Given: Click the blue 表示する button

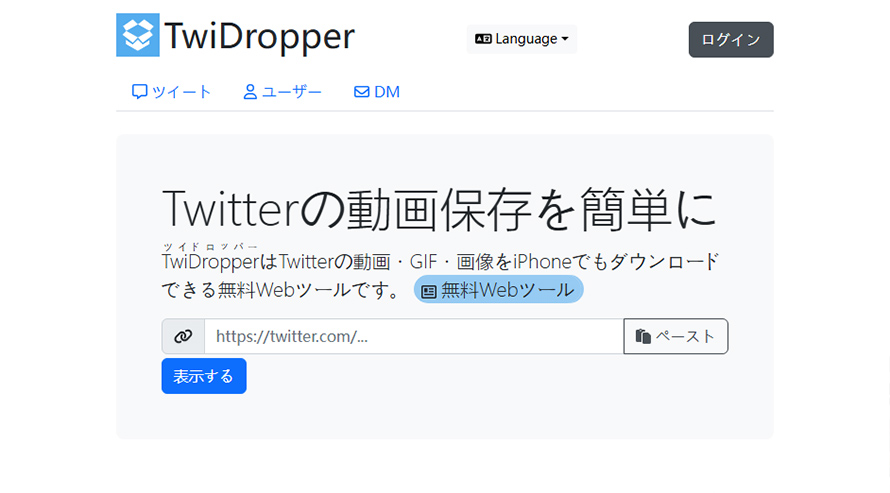Looking at the screenshot, I should [x=204, y=376].
